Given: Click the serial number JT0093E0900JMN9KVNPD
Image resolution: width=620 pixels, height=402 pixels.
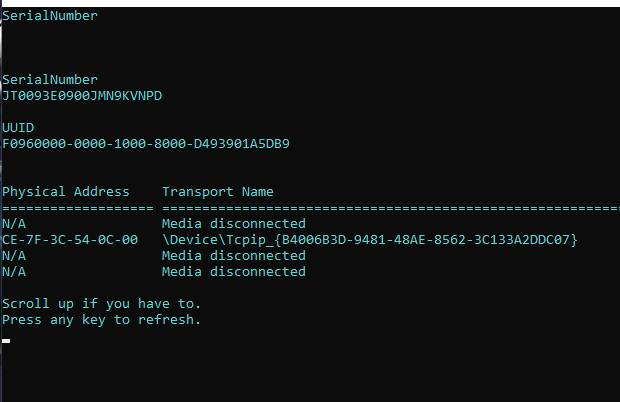Looking at the screenshot, I should (x=82, y=96).
